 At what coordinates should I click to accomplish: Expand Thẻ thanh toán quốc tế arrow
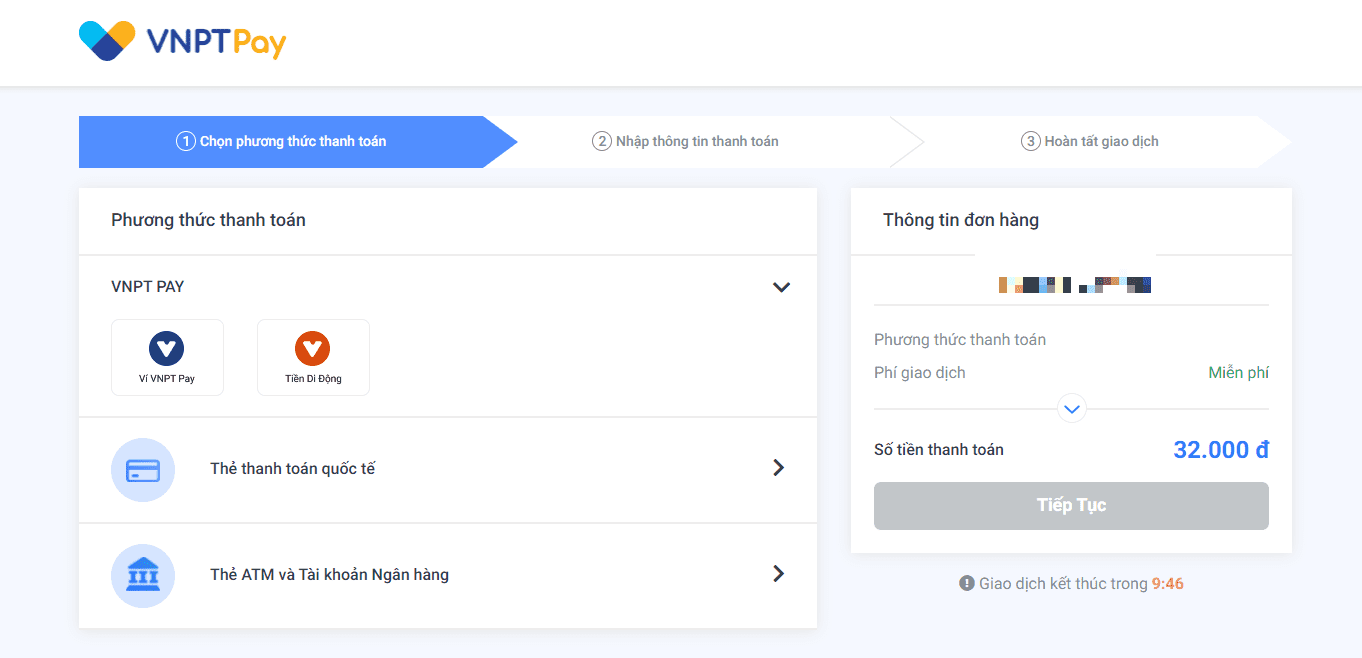(x=779, y=468)
